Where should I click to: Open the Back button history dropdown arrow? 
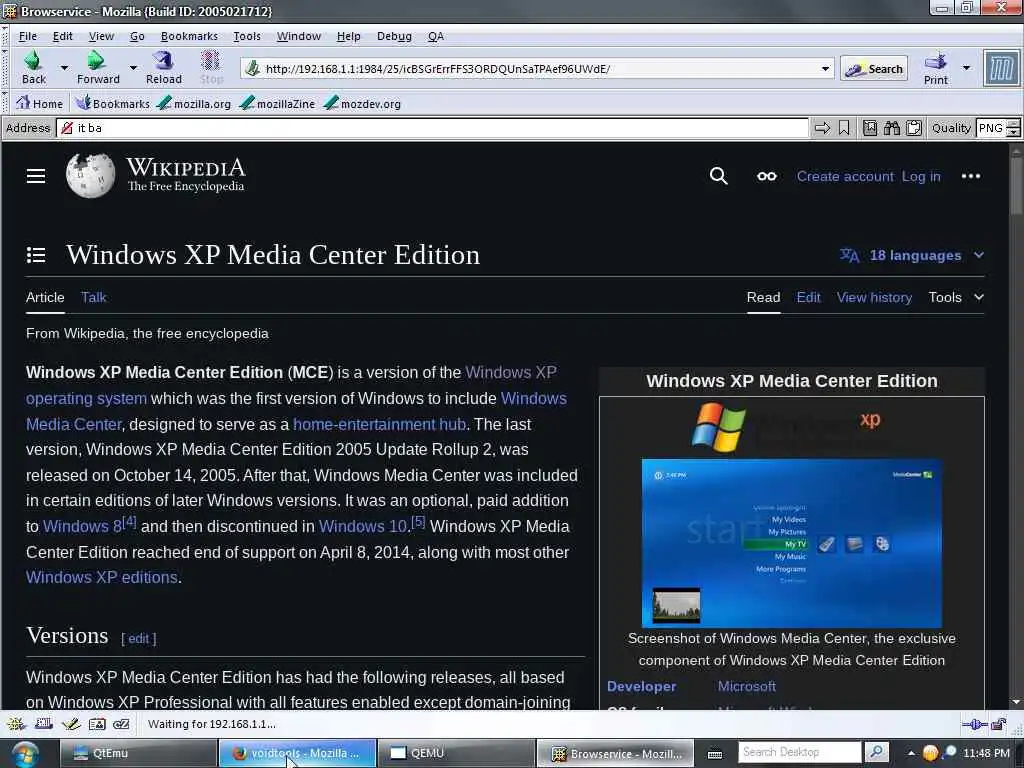point(64,67)
